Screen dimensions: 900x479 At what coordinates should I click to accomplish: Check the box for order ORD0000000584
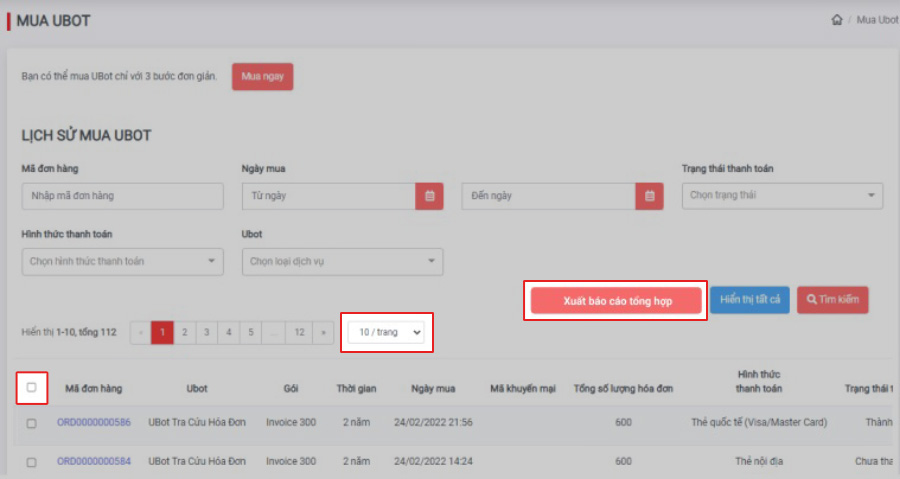[32, 462]
